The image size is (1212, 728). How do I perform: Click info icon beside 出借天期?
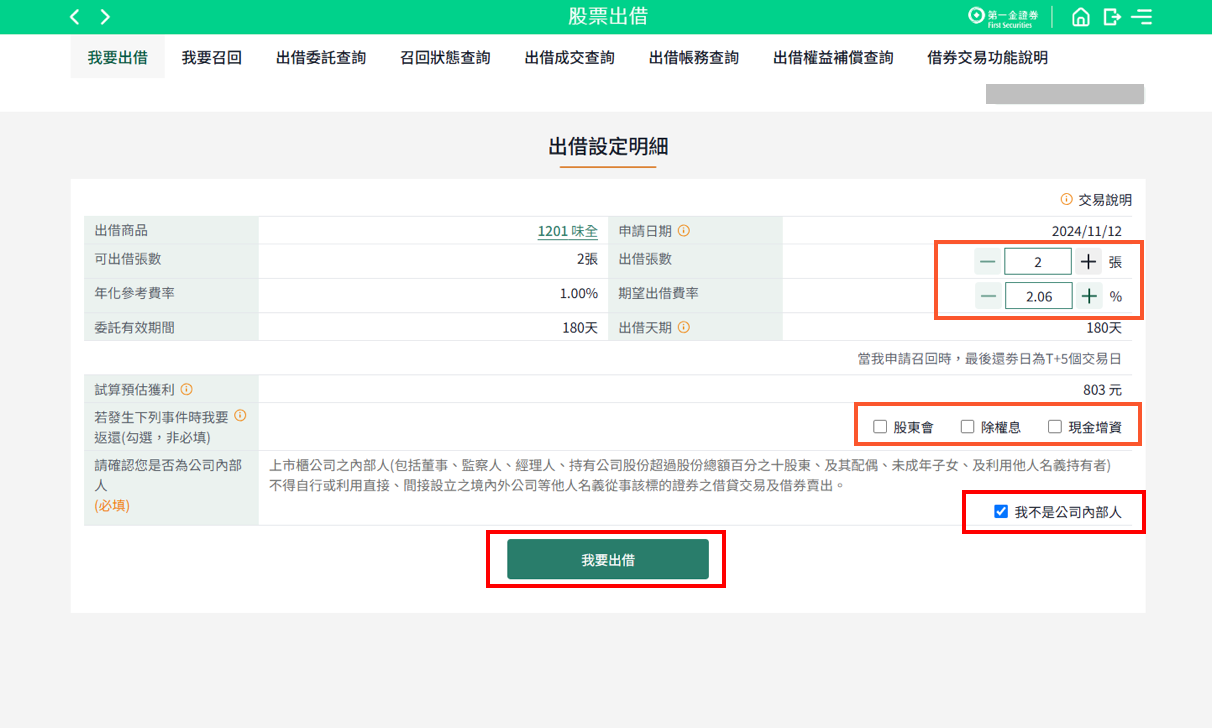684,327
